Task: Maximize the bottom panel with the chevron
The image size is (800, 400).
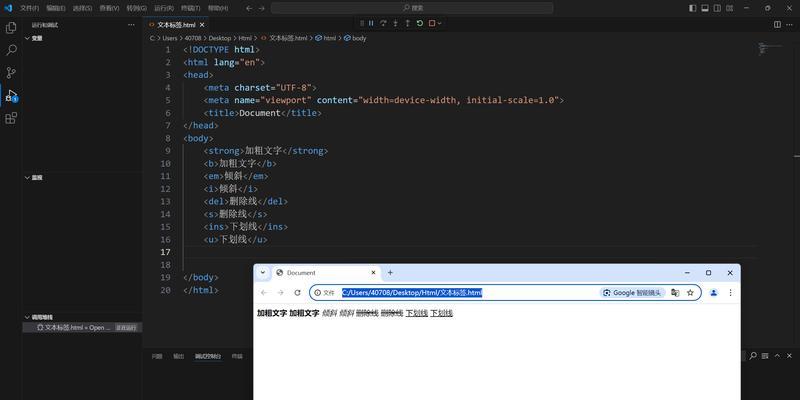Action: (x=777, y=356)
